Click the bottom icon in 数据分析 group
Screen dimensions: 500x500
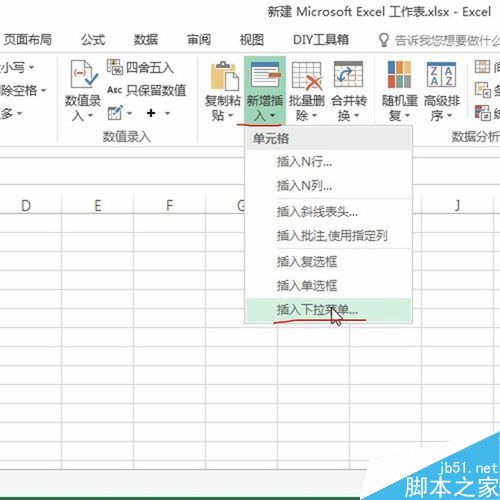[x=483, y=113]
